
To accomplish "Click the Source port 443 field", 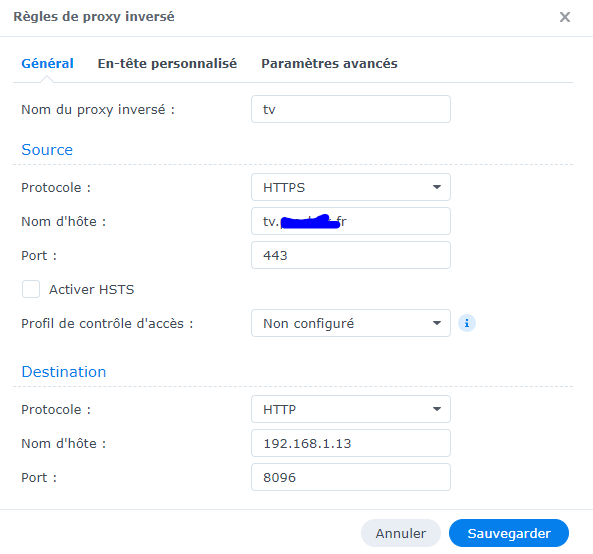I will pos(351,255).
